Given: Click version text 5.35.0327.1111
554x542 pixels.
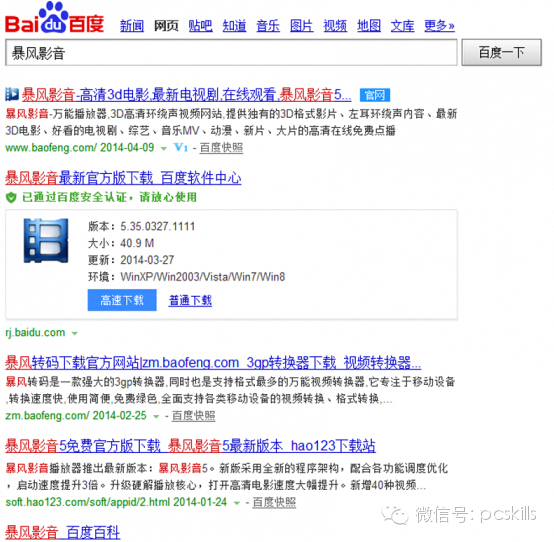Looking at the screenshot, I should (158, 226).
